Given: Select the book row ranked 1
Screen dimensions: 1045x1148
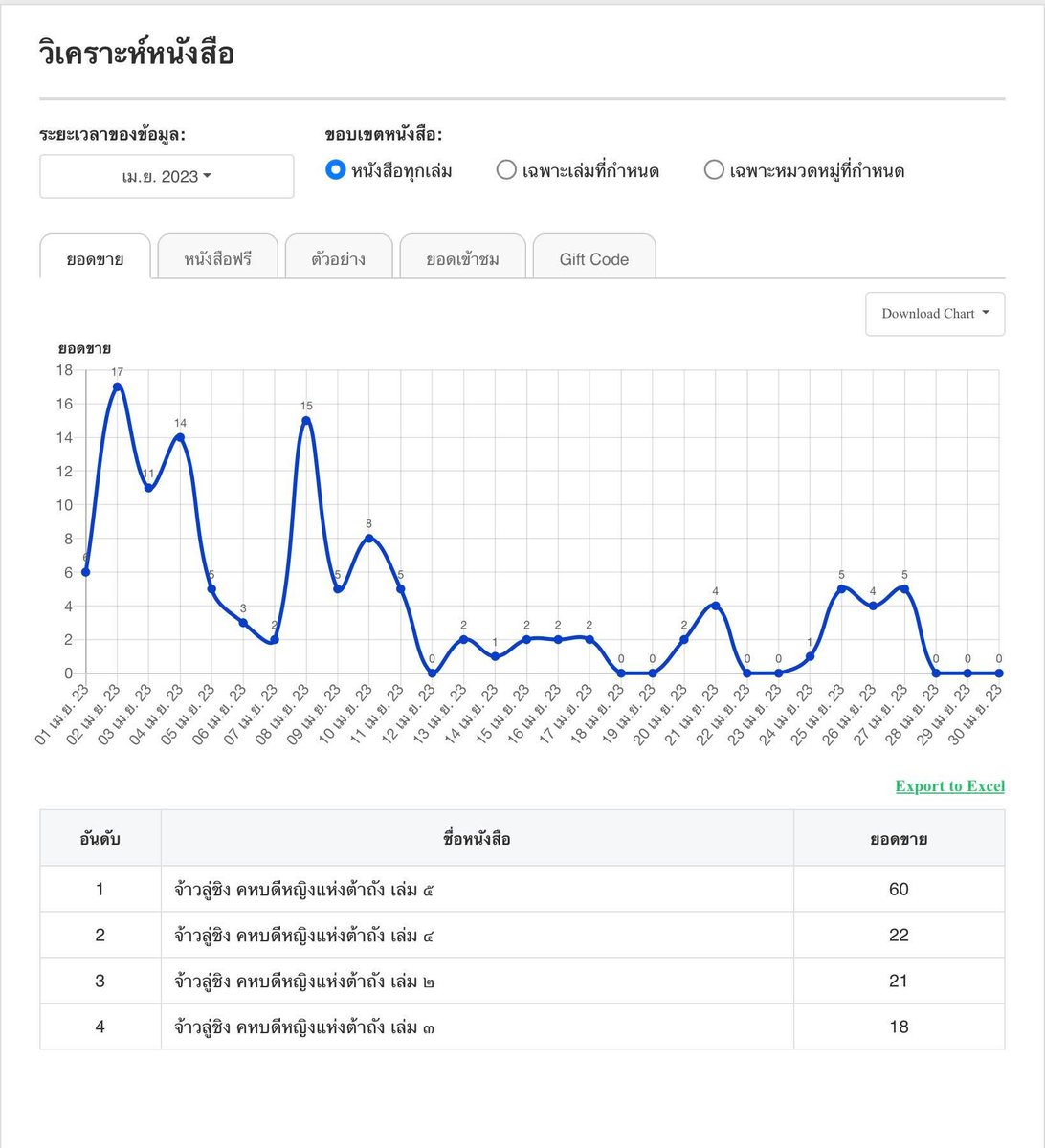Looking at the screenshot, I should (x=522, y=890).
